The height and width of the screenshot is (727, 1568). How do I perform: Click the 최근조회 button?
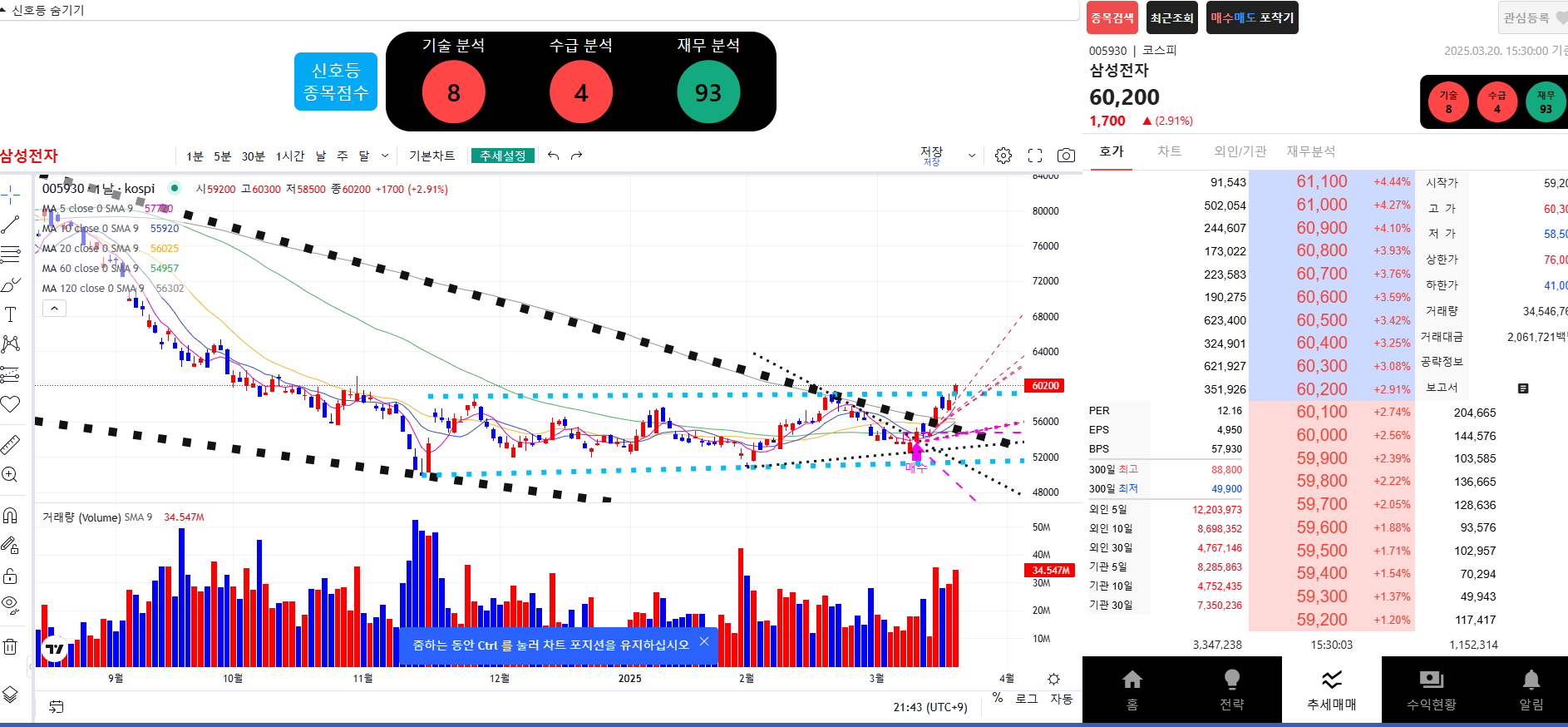click(1172, 17)
